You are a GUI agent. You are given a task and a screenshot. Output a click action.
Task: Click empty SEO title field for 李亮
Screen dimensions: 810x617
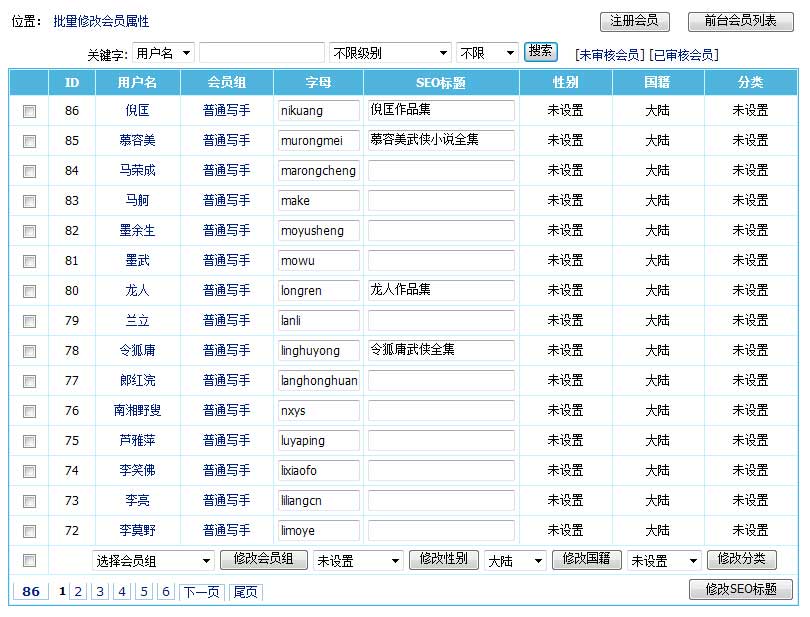(441, 500)
